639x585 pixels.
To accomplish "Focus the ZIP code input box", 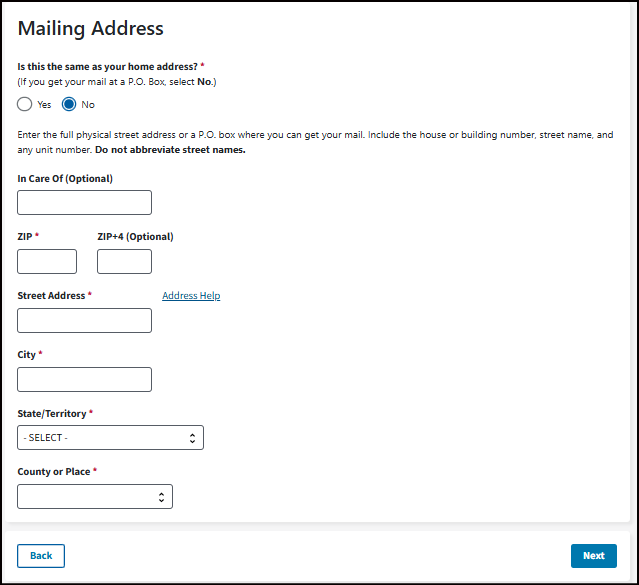I will coord(47,262).
